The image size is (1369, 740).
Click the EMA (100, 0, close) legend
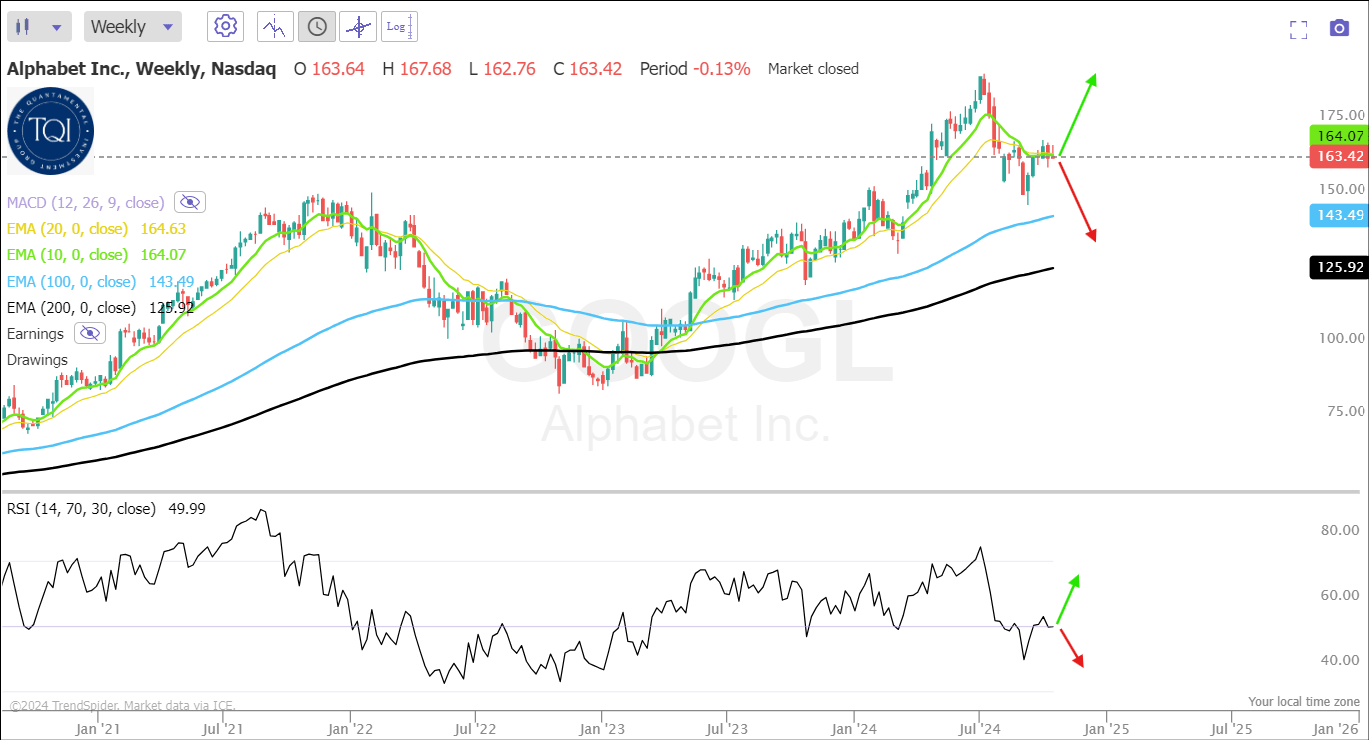click(x=71, y=281)
